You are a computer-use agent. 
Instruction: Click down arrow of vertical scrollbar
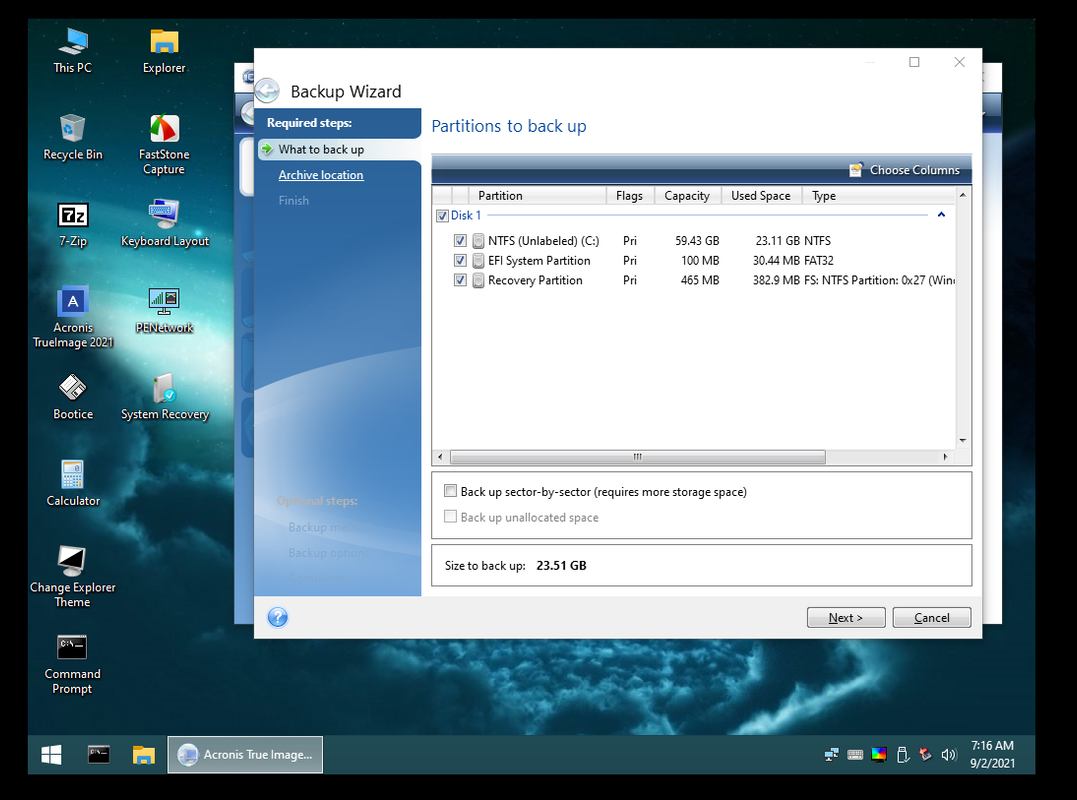click(x=963, y=440)
